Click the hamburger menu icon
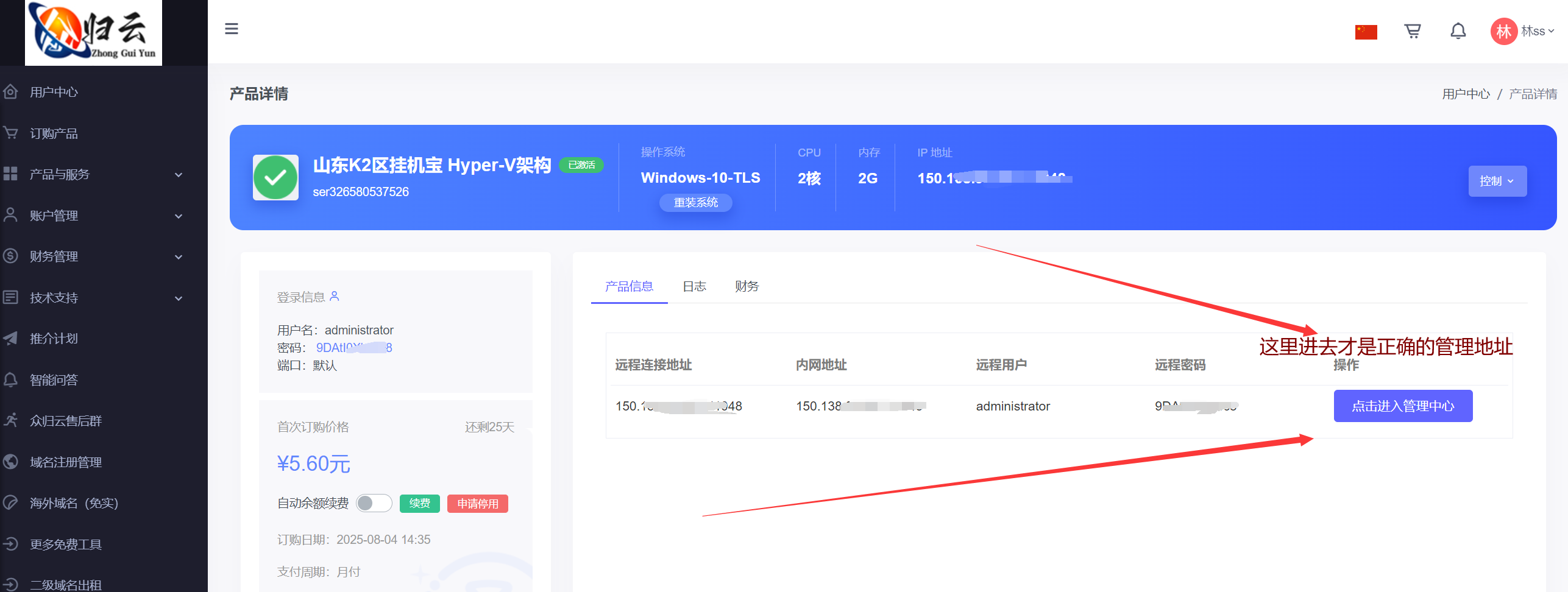This screenshot has width=1568, height=592. (x=232, y=29)
